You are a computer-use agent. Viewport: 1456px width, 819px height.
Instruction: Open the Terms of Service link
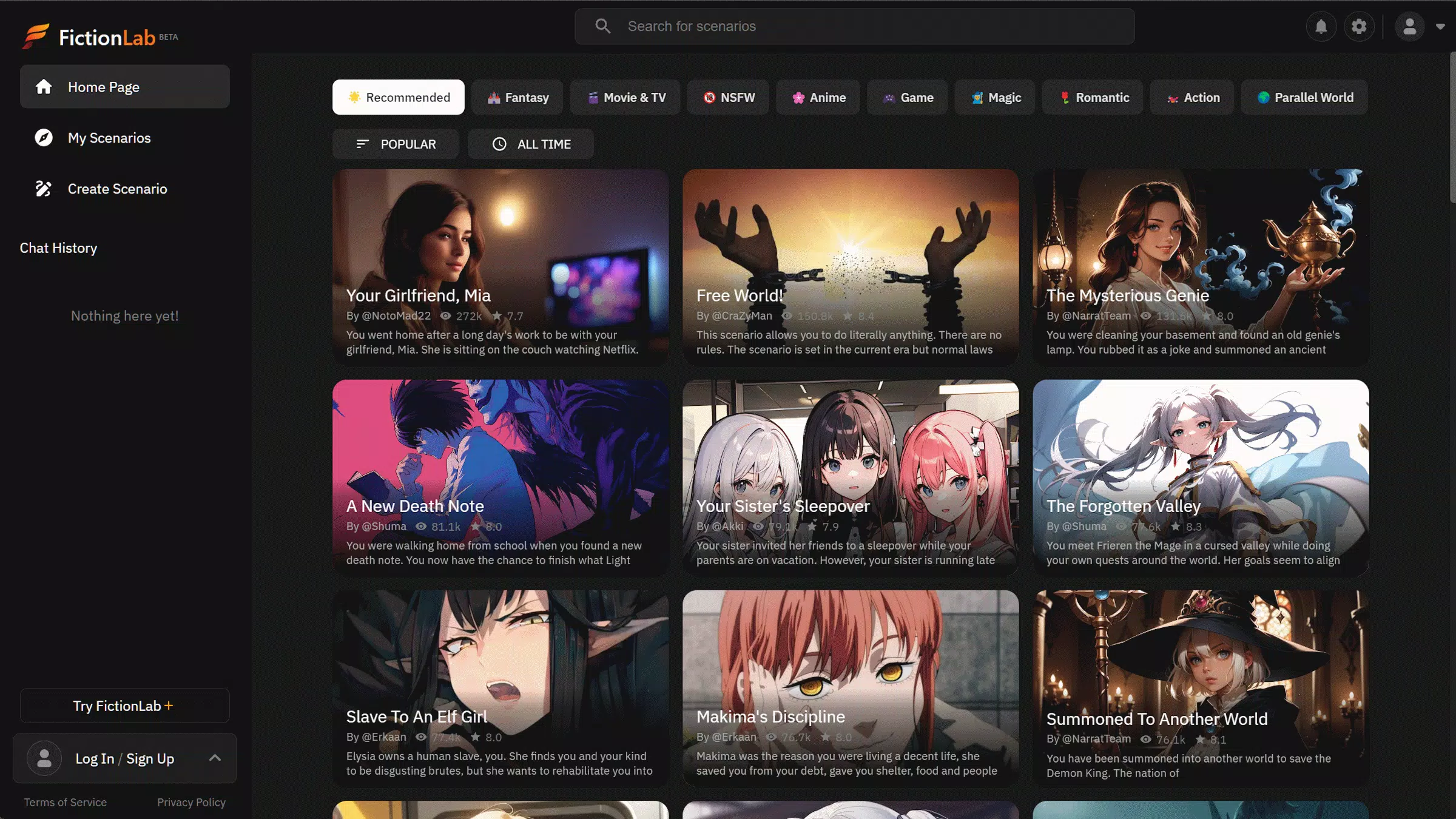click(x=65, y=802)
